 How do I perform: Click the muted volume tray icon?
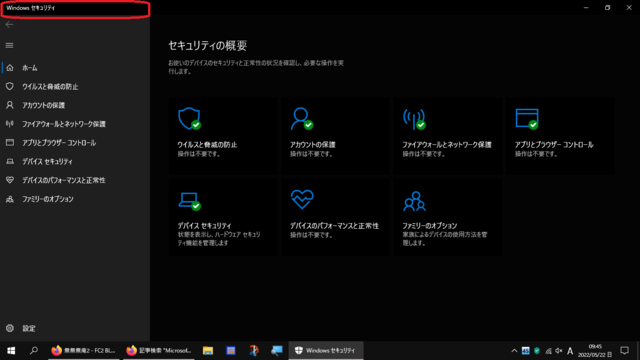pos(559,351)
